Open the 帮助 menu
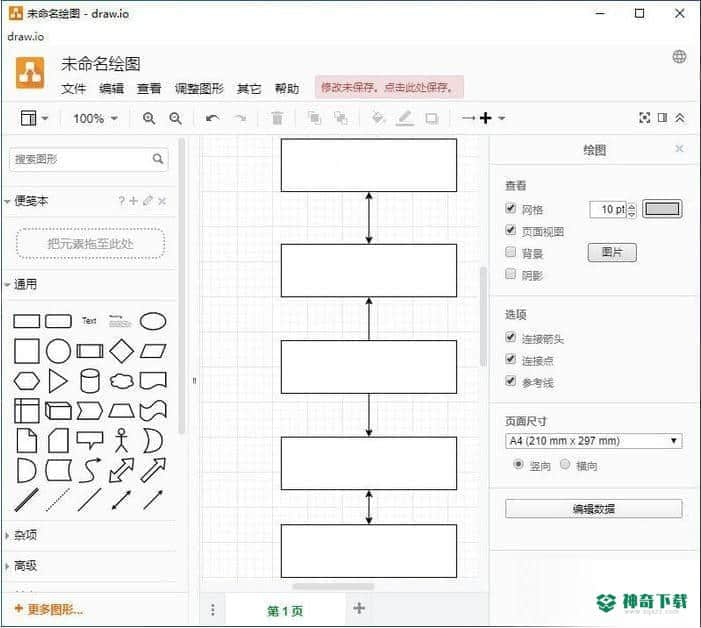Image resolution: width=701 pixels, height=628 pixels. pyautogui.click(x=287, y=89)
